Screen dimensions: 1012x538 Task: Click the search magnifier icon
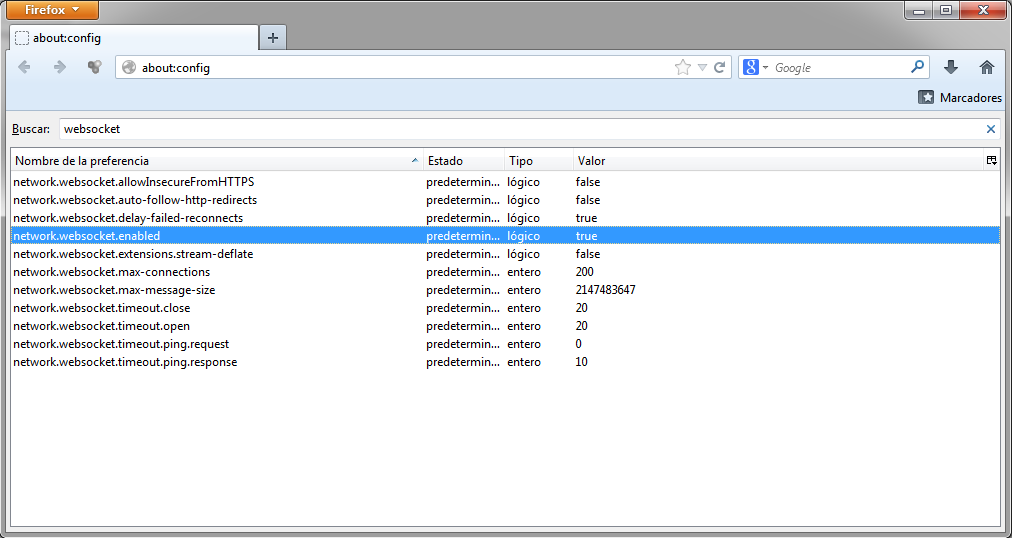[917, 67]
